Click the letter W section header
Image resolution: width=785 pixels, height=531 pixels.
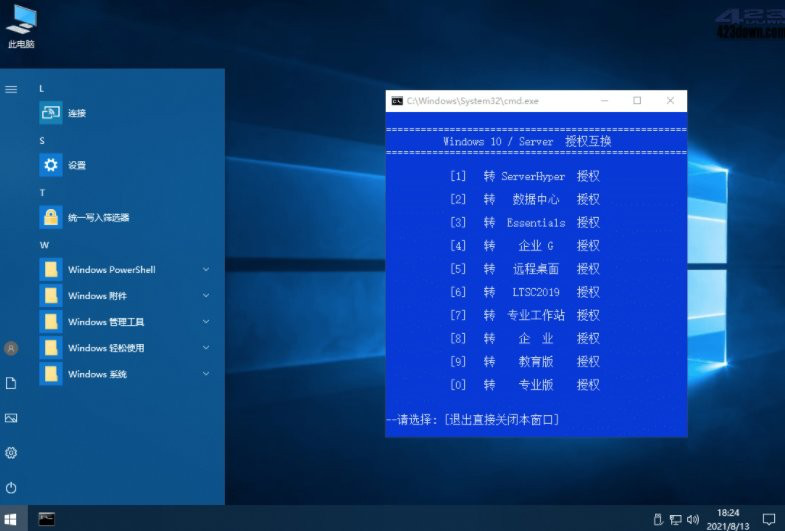pyautogui.click(x=44, y=245)
